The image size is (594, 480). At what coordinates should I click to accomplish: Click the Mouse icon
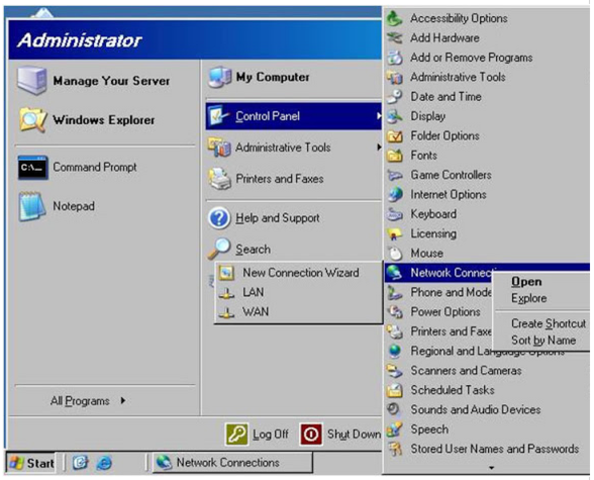click(x=394, y=253)
